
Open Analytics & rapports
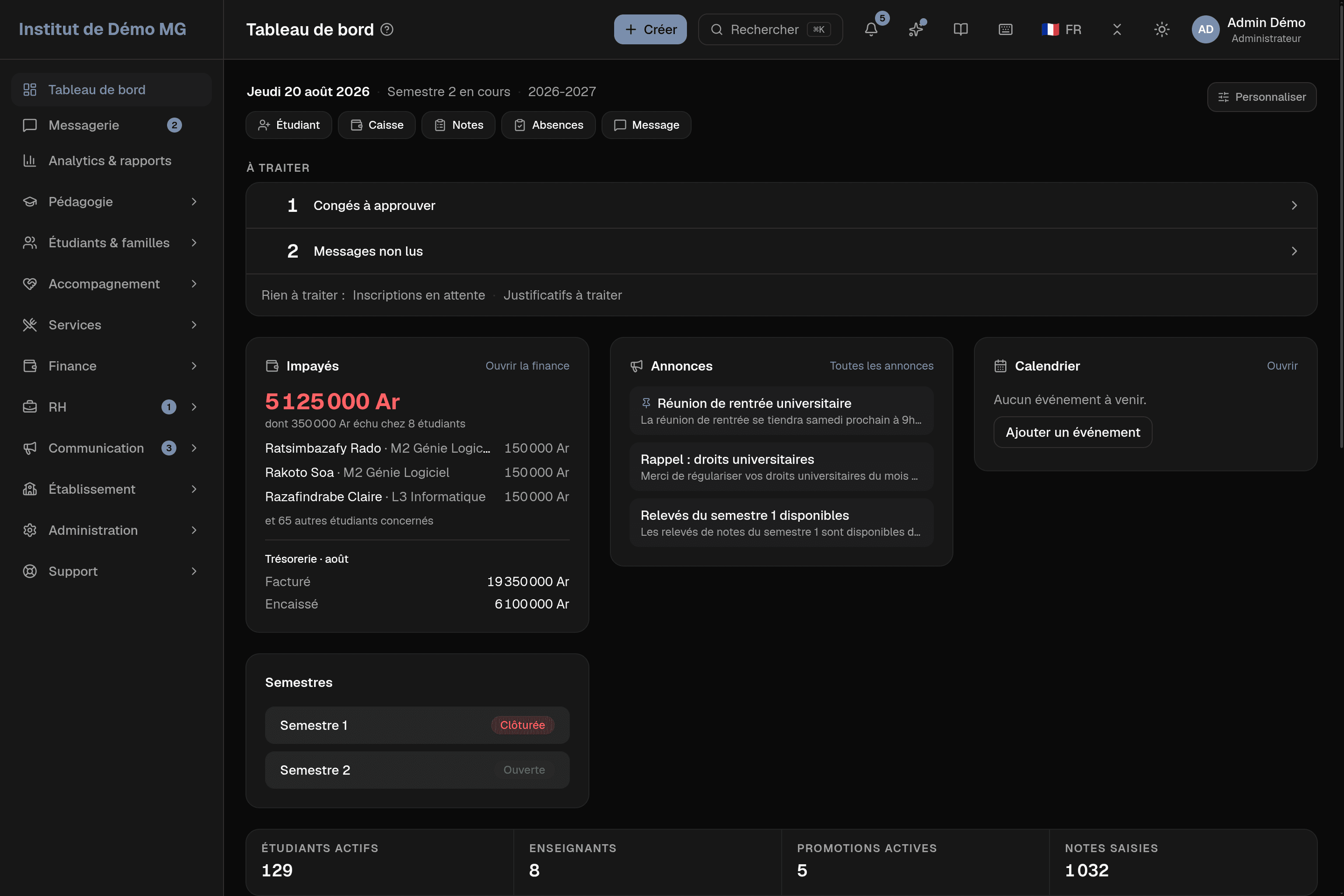(112, 161)
